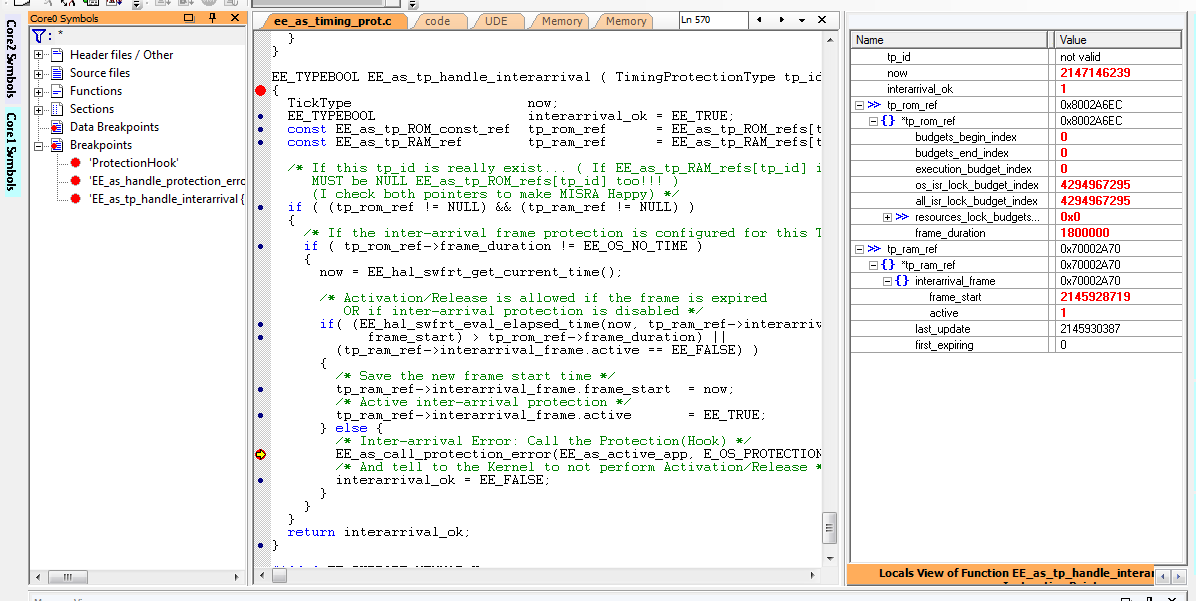1196x601 pixels.
Task: Click the red dot beside 'ProtectionHook' breakpoint
Action: pos(76,163)
